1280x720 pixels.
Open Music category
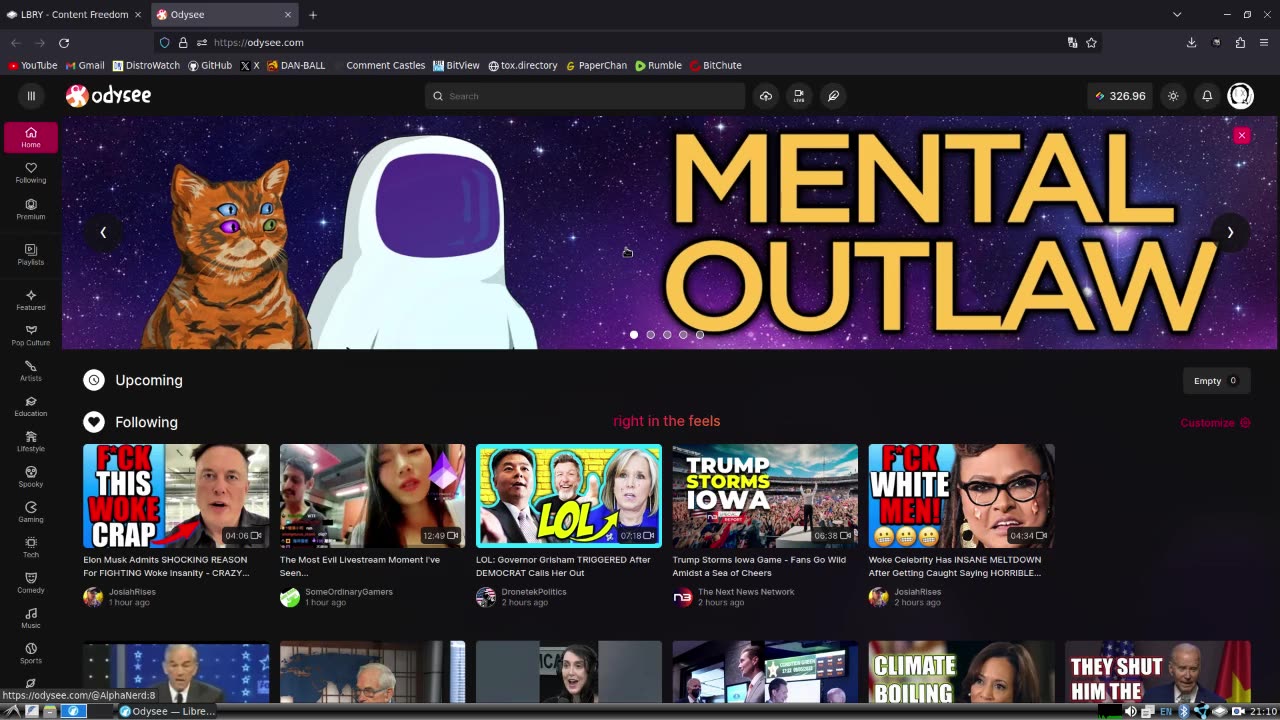(x=31, y=618)
